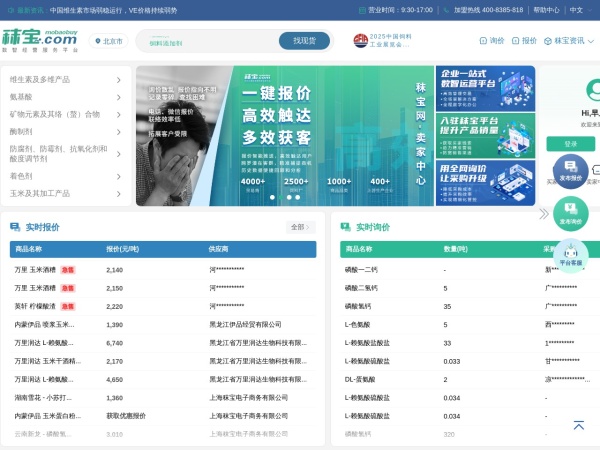Expand 维生素及多维产品 category

click(65, 80)
